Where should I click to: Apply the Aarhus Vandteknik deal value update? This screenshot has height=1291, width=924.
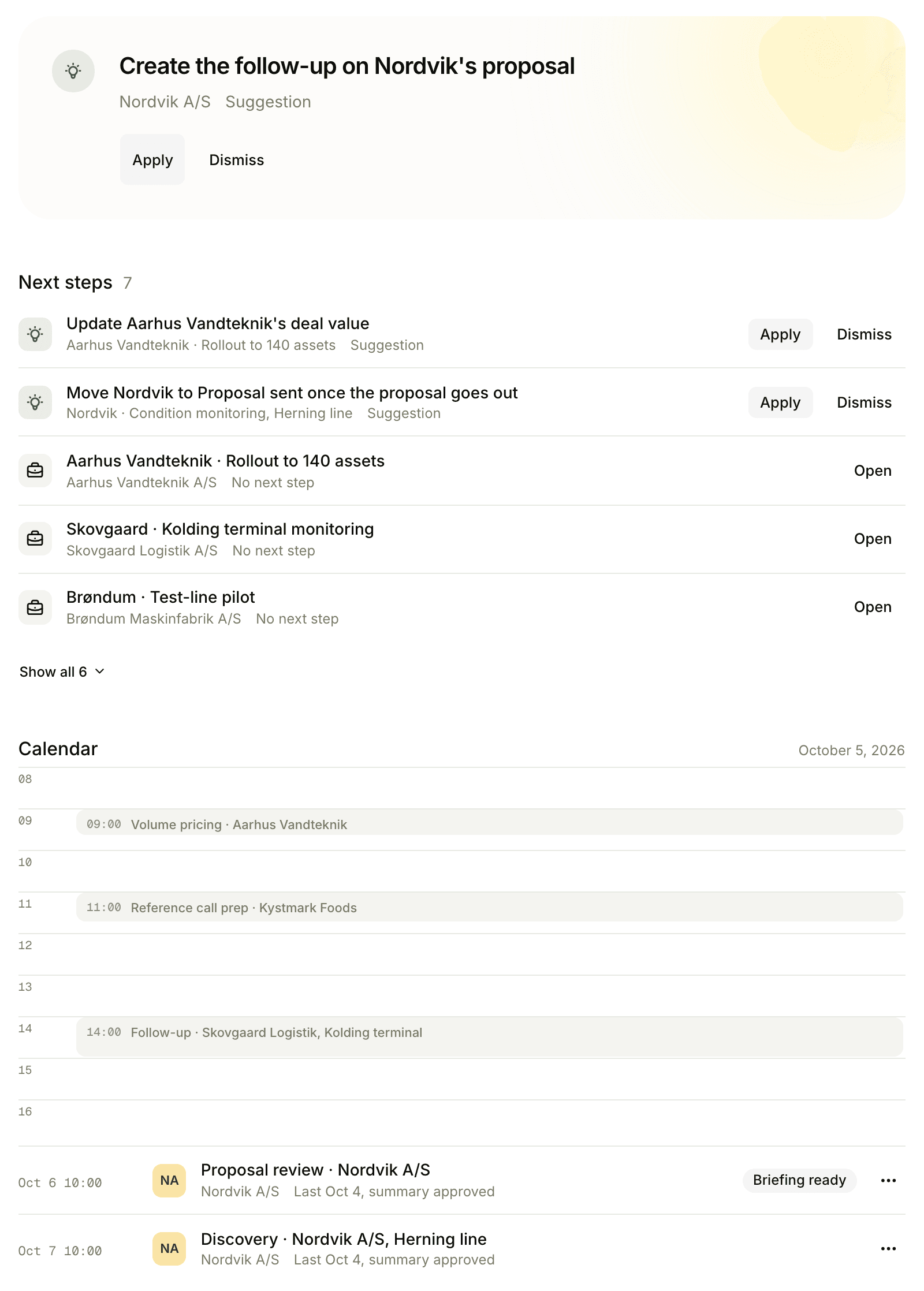click(x=780, y=334)
